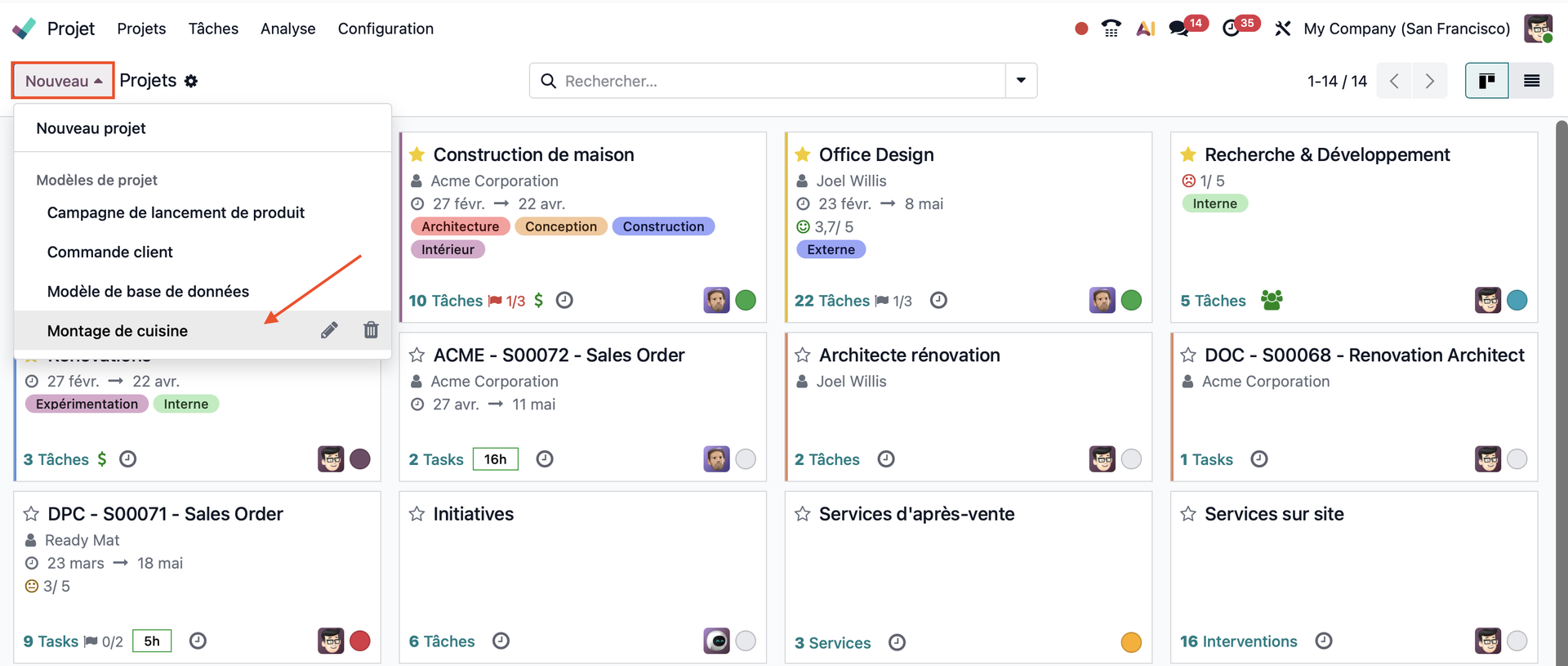Delete the Montage de cuisine template
Viewport: 1568px width, 666px height.
point(371,330)
